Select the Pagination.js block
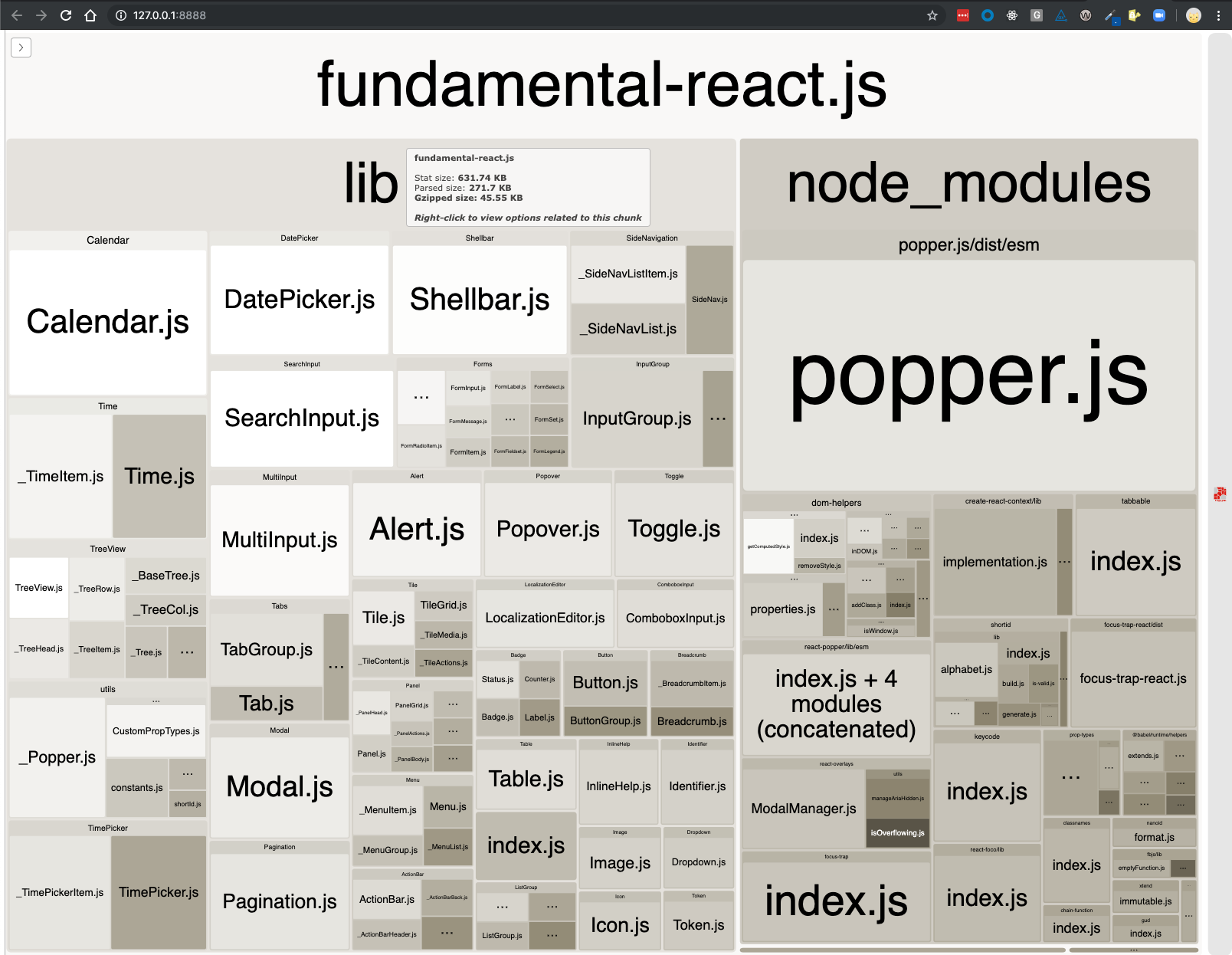This screenshot has height=955, width=1232. (x=280, y=902)
